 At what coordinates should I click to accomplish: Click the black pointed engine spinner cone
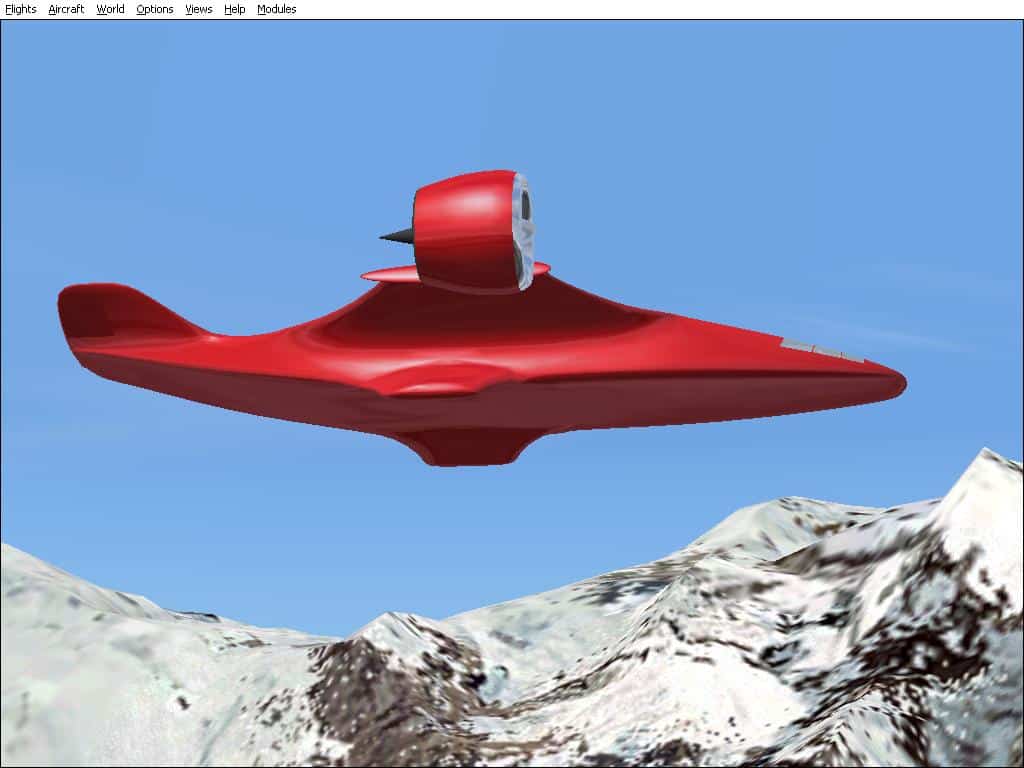click(x=397, y=236)
